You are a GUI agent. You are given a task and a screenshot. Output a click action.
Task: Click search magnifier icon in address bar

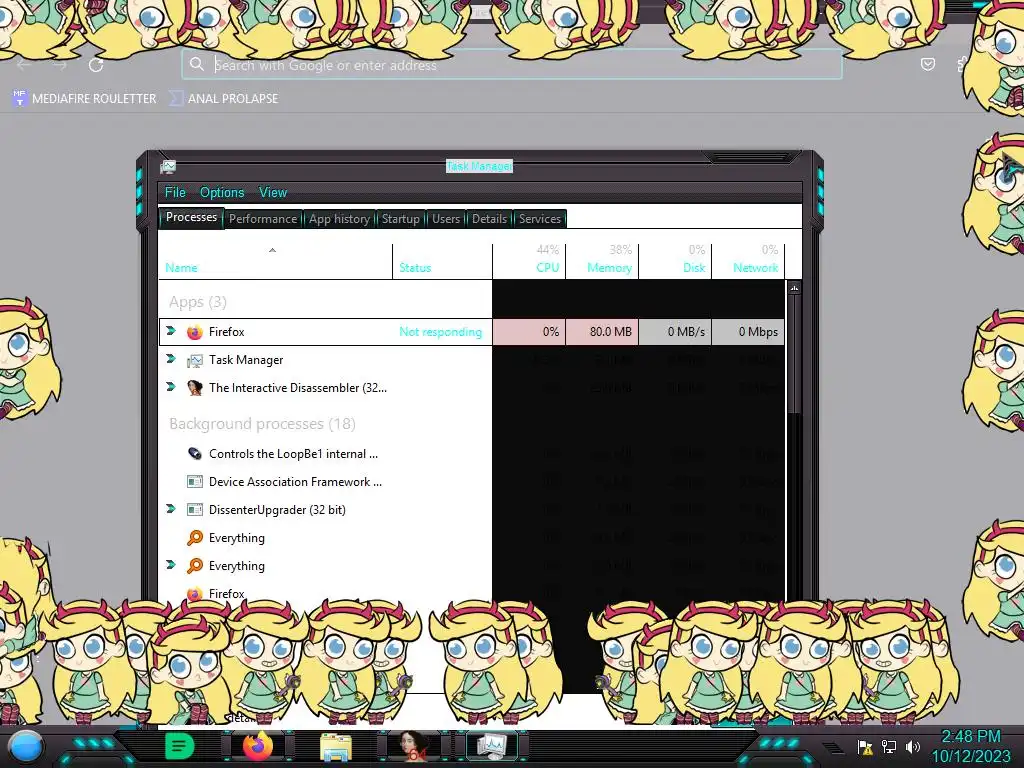click(197, 64)
